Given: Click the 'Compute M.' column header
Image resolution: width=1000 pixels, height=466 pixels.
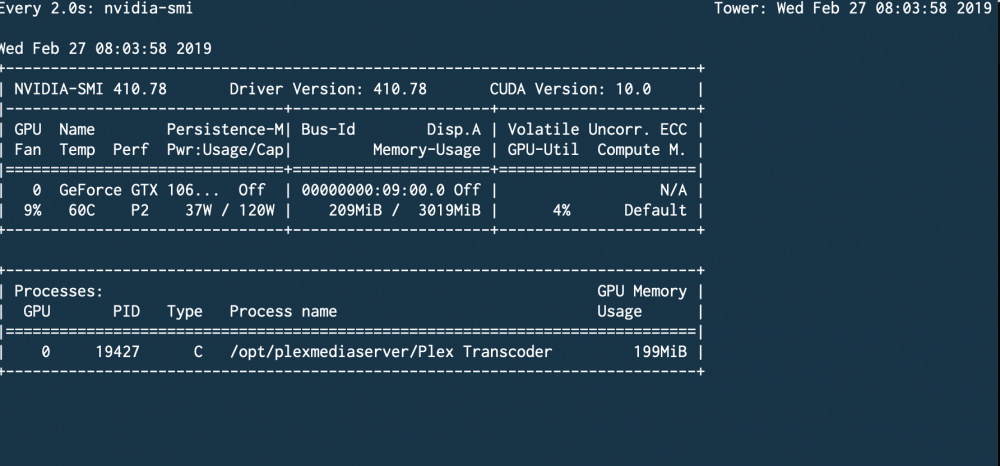Looking at the screenshot, I should point(642,150).
